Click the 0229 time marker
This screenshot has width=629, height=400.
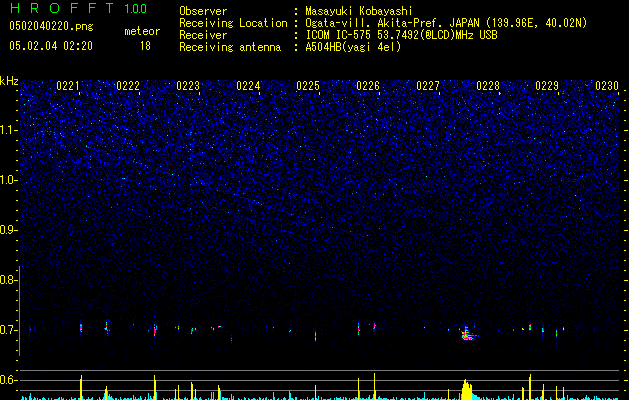(548, 86)
